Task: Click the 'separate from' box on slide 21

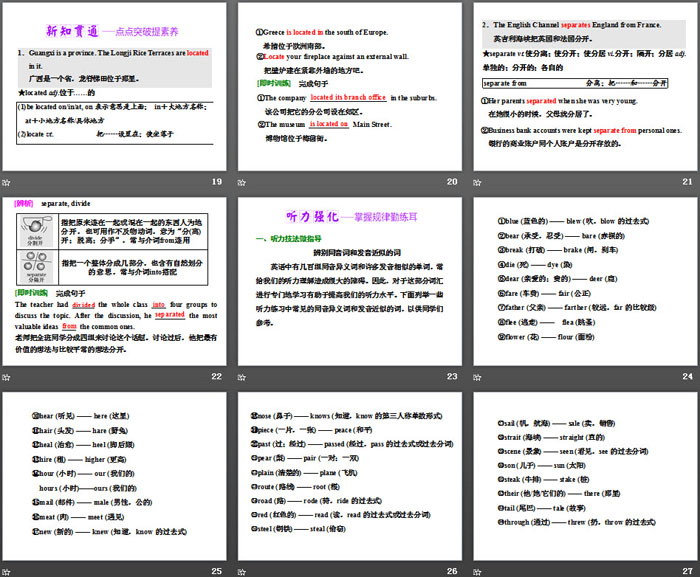Action: pyautogui.click(x=575, y=83)
